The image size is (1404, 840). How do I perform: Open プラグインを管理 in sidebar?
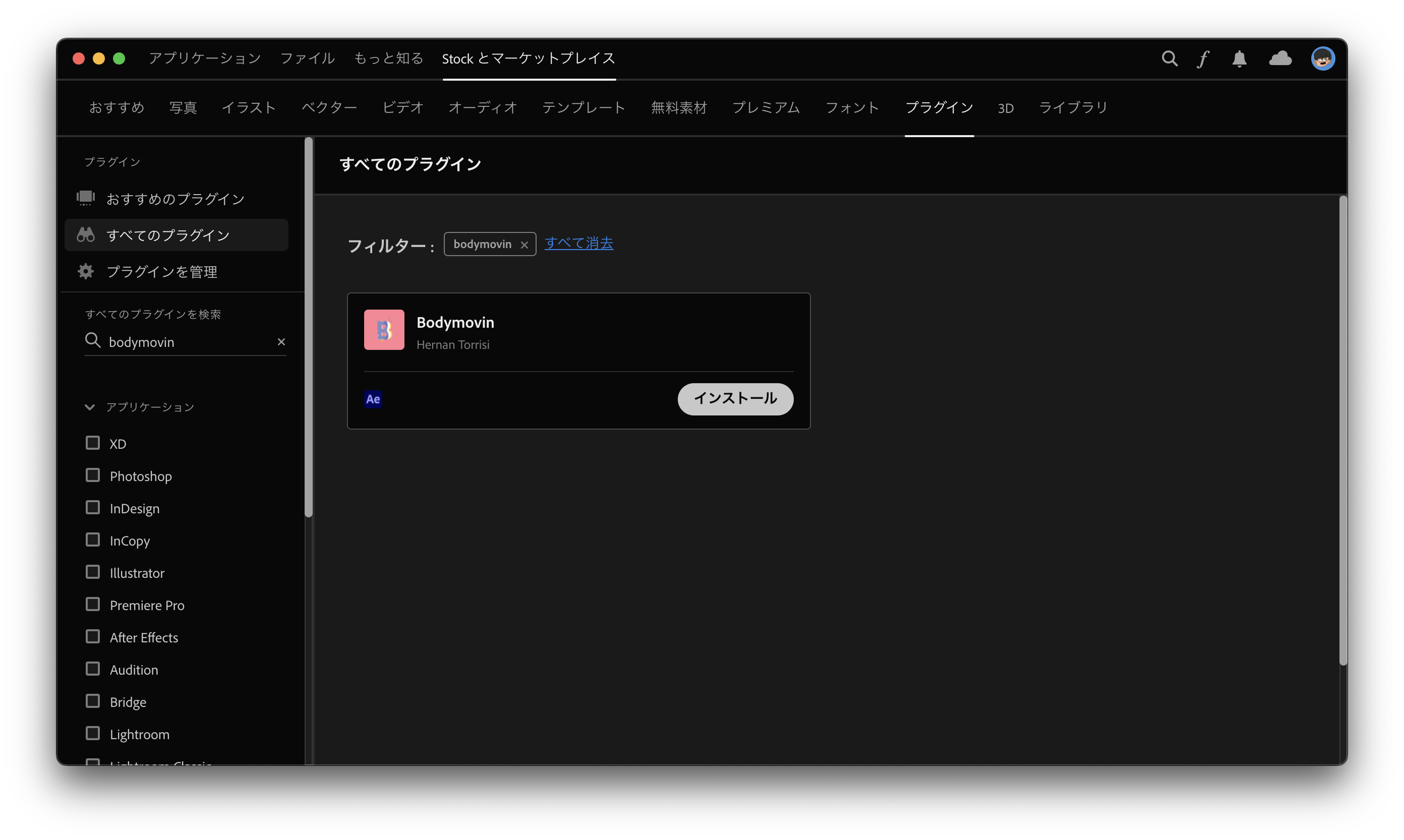tap(176, 272)
